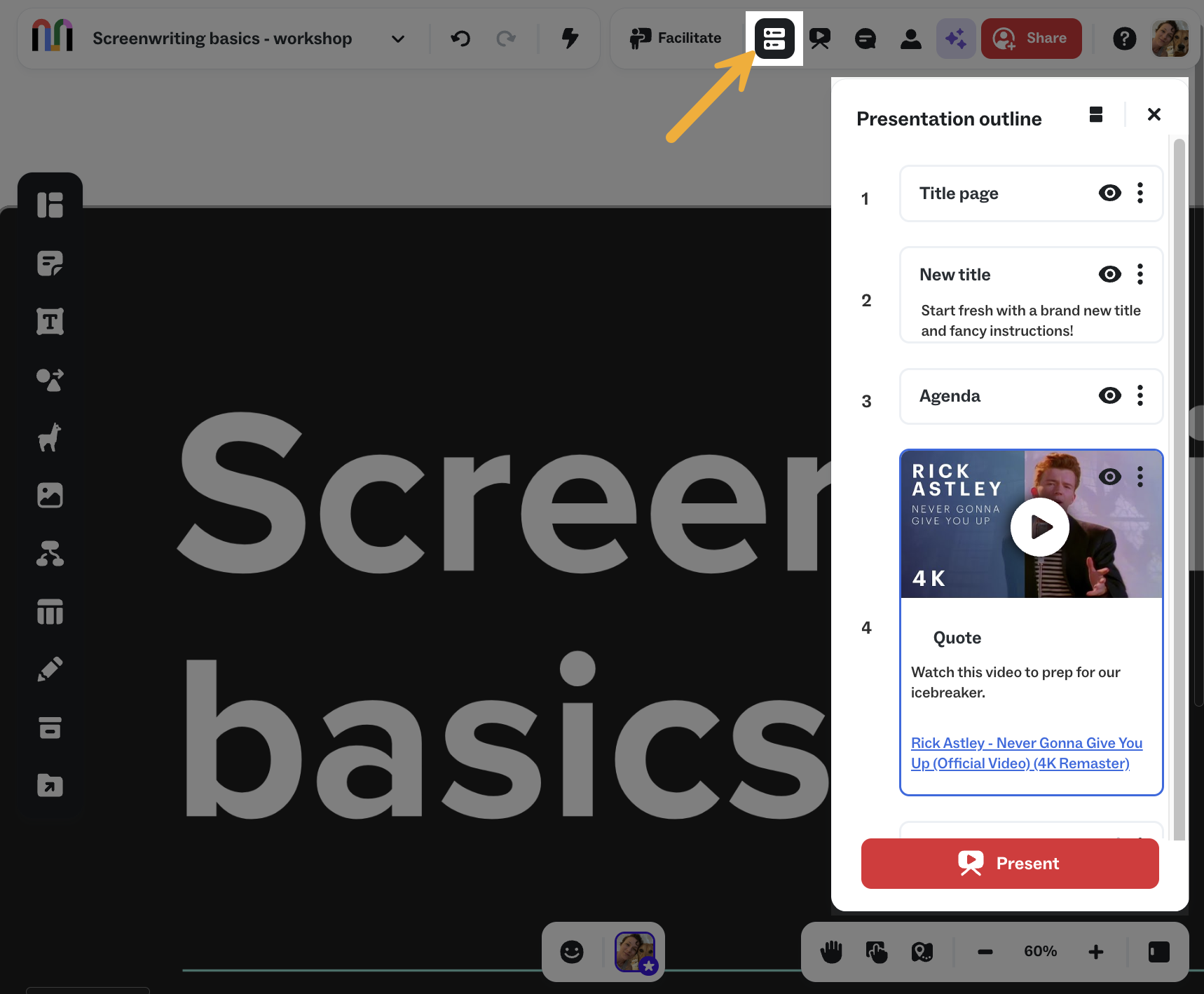Click the lightning bolt activity icon
Viewport: 1204px width, 994px height.
[x=570, y=39]
